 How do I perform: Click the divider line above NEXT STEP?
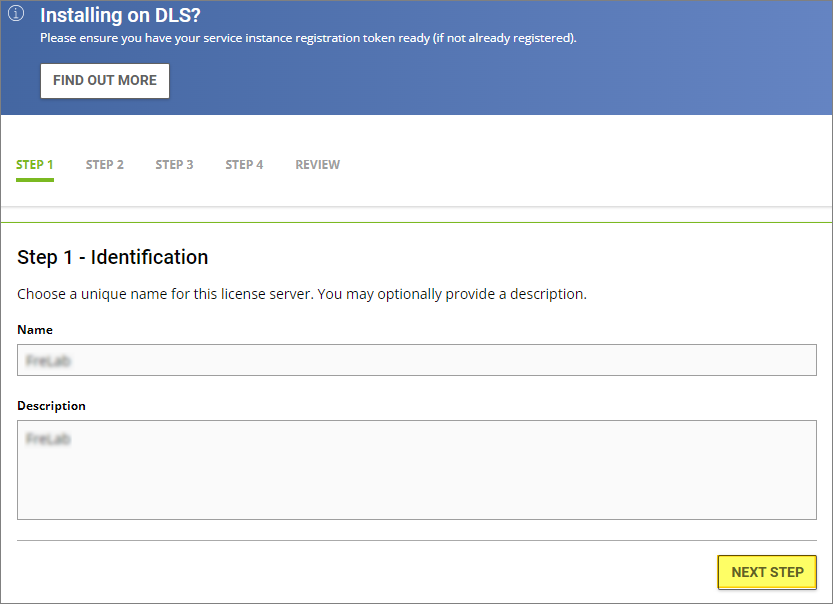[416, 541]
